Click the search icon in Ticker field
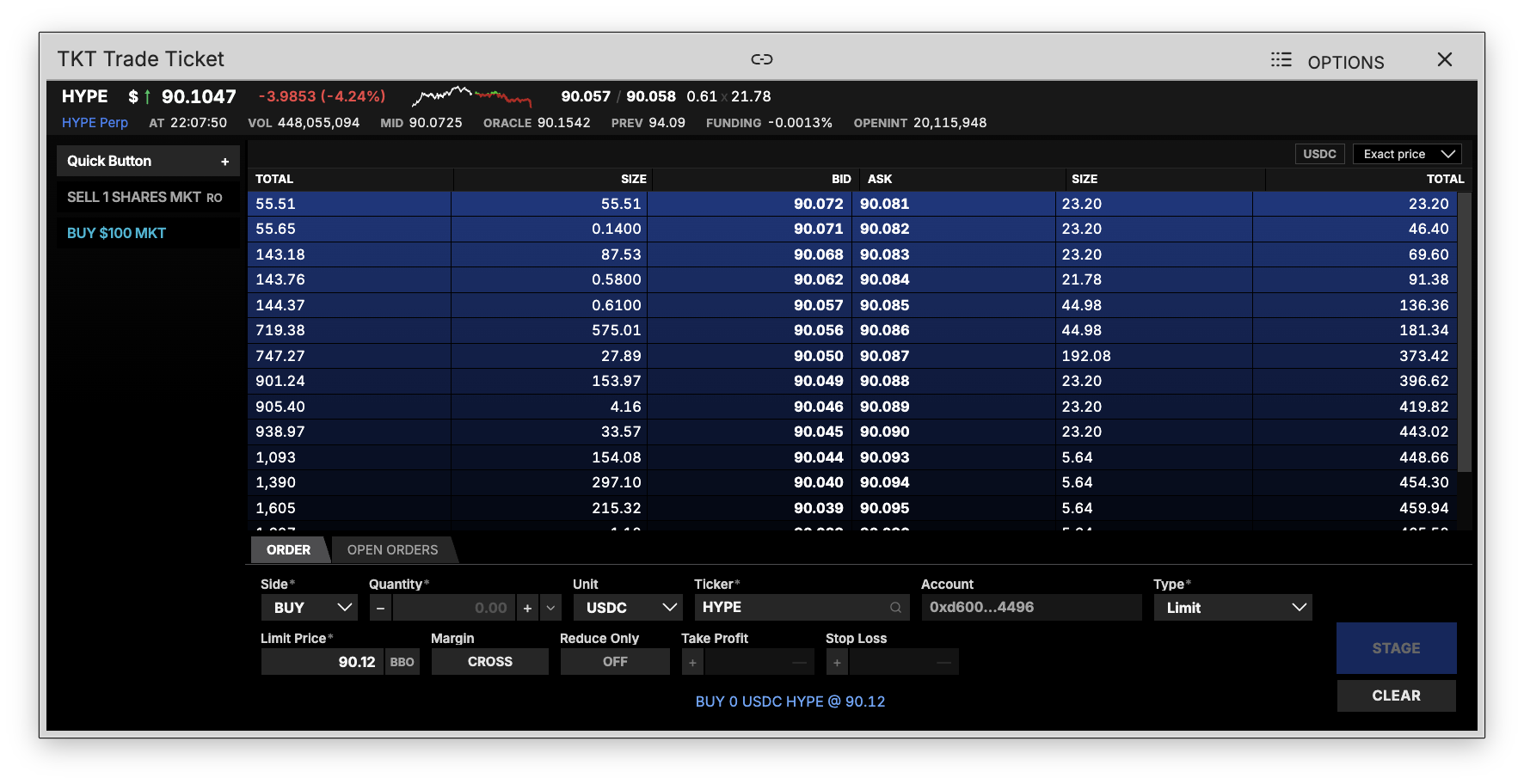 tap(895, 608)
